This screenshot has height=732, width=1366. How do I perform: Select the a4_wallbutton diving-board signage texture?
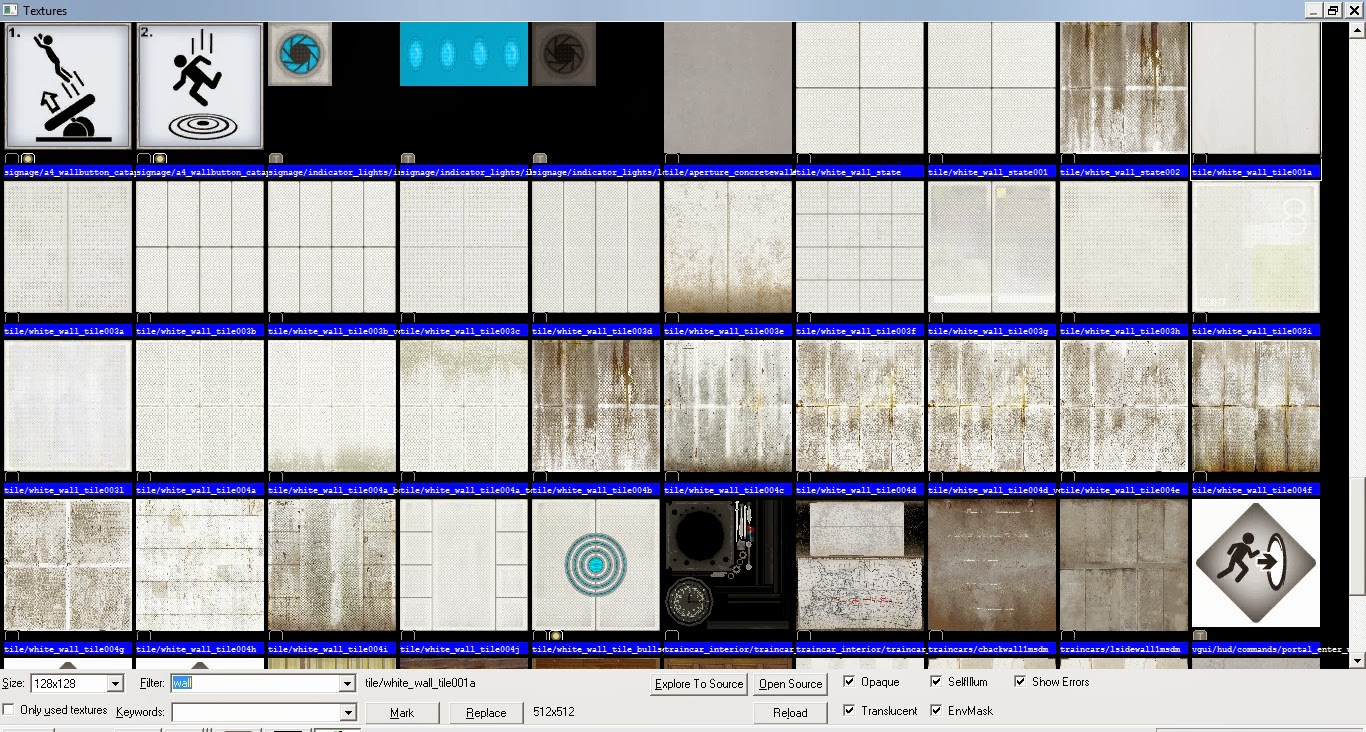click(x=67, y=85)
